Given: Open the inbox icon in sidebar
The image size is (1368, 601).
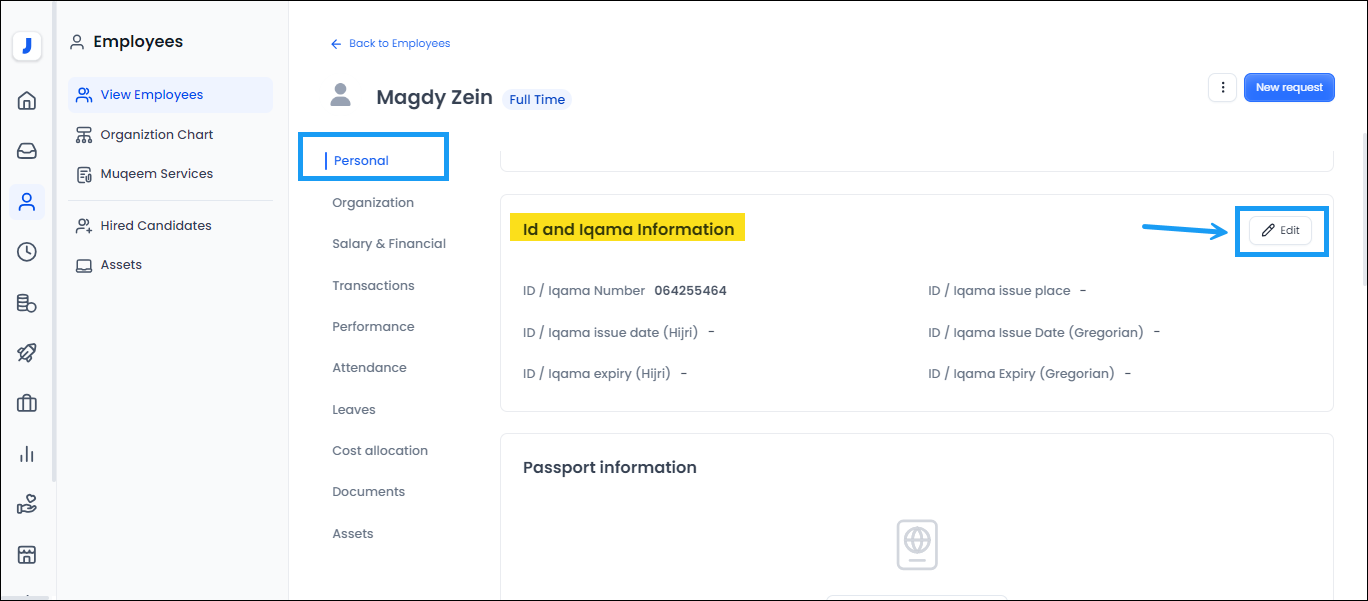Looking at the screenshot, I should tap(27, 151).
